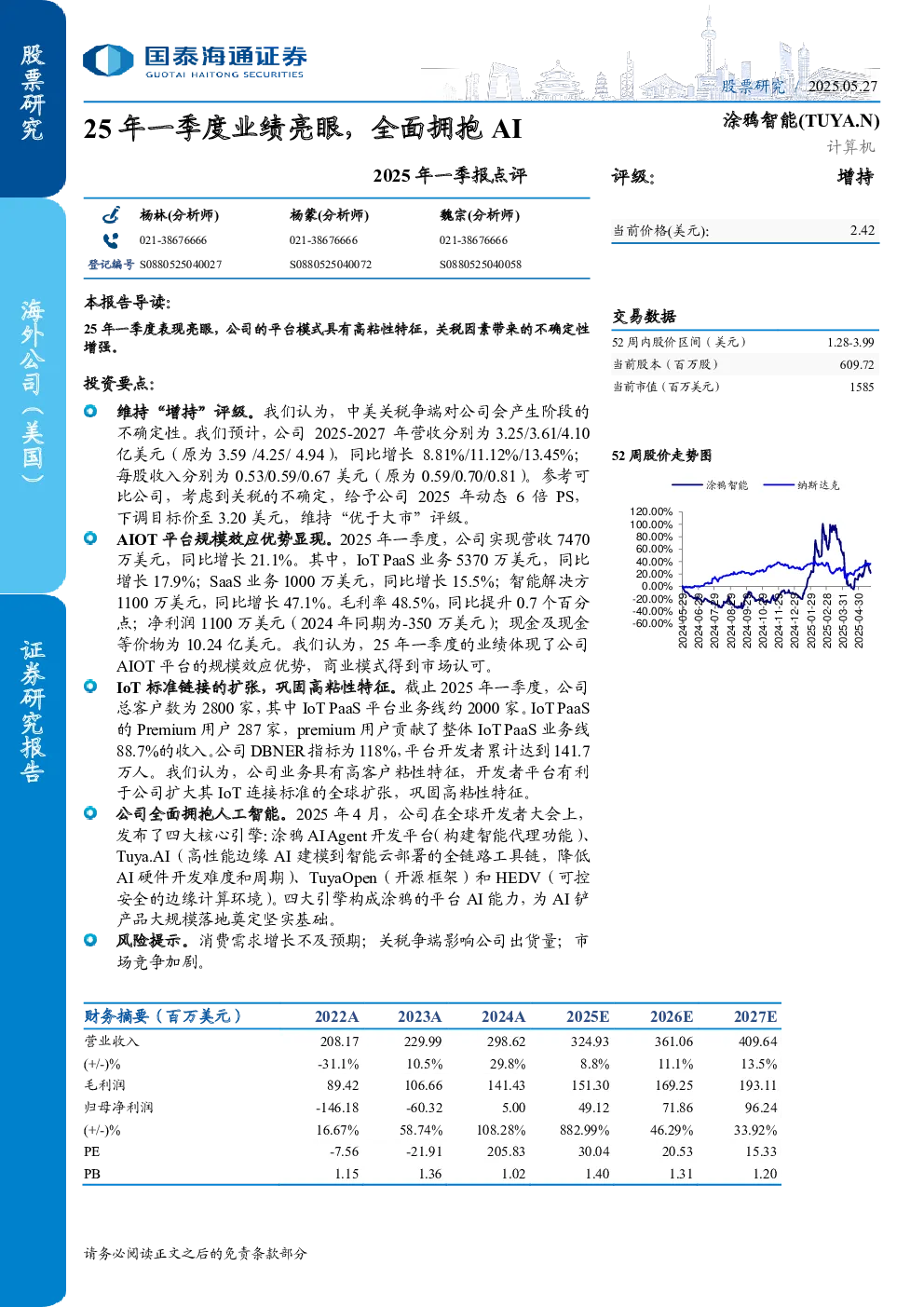Click the 2027E column header
Screen dimensions: 924x1307
coord(755,1016)
